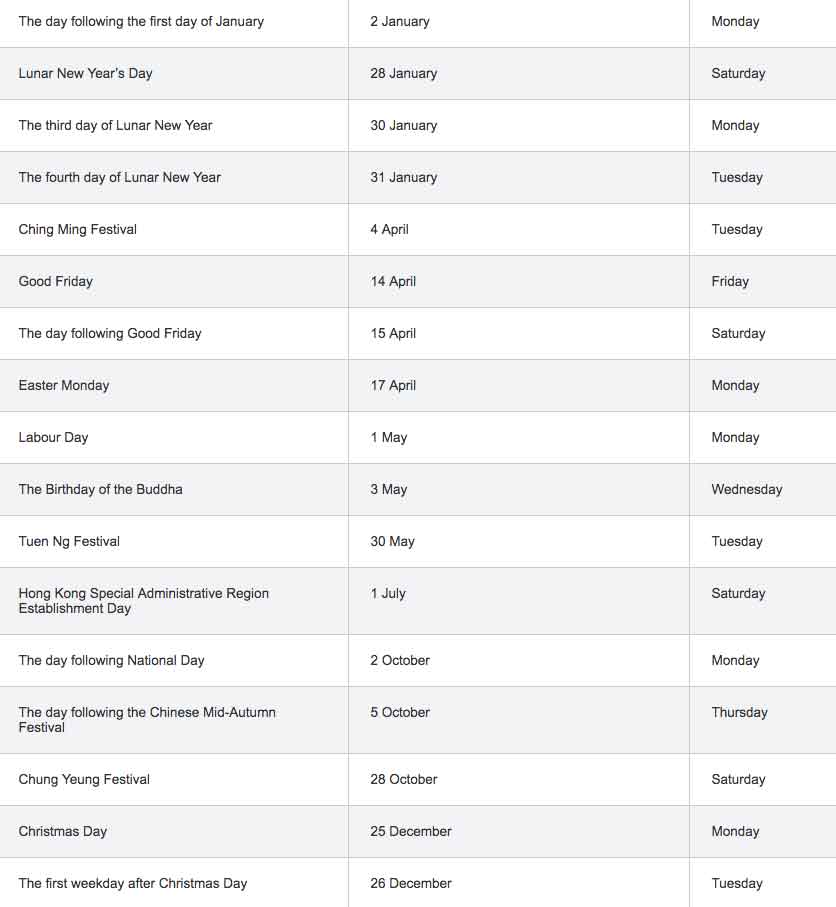The height and width of the screenshot is (907, 836).
Task: Select the Chung Yeung Festival name
Action: (x=84, y=779)
